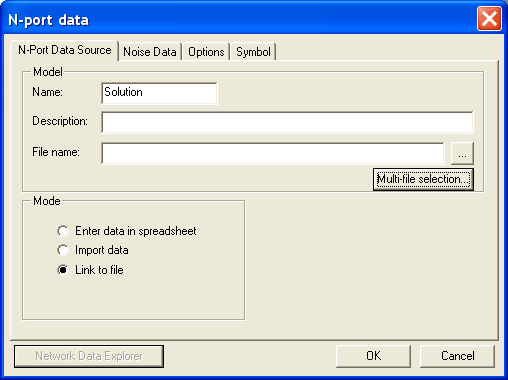The image size is (508, 380).
Task: Open file browser with the ellipsis button
Action: [x=462, y=153]
